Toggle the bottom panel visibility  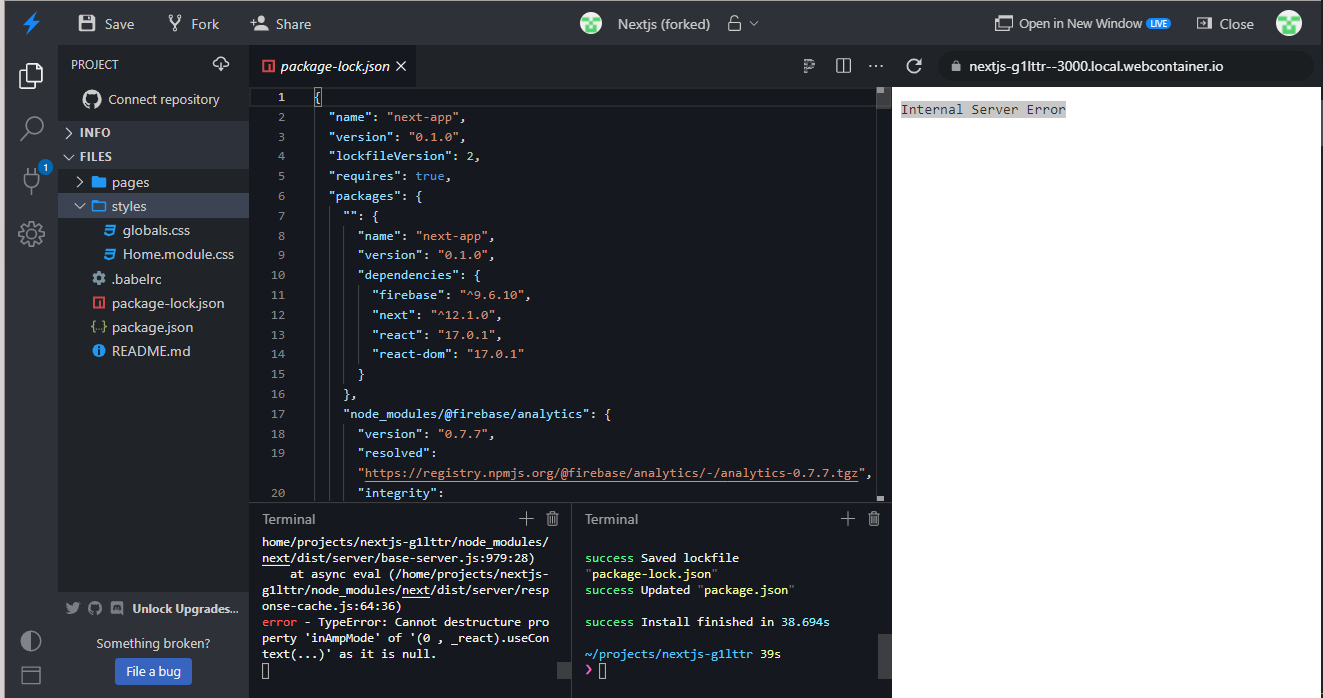coord(31,677)
